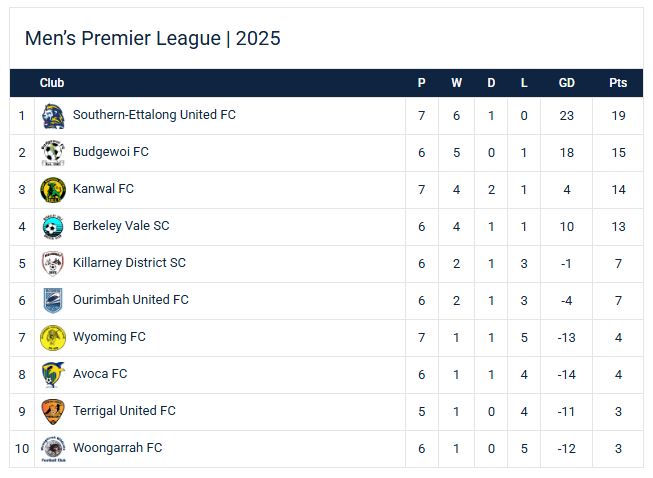
Task: Click the GD column header
Action: 567,83
